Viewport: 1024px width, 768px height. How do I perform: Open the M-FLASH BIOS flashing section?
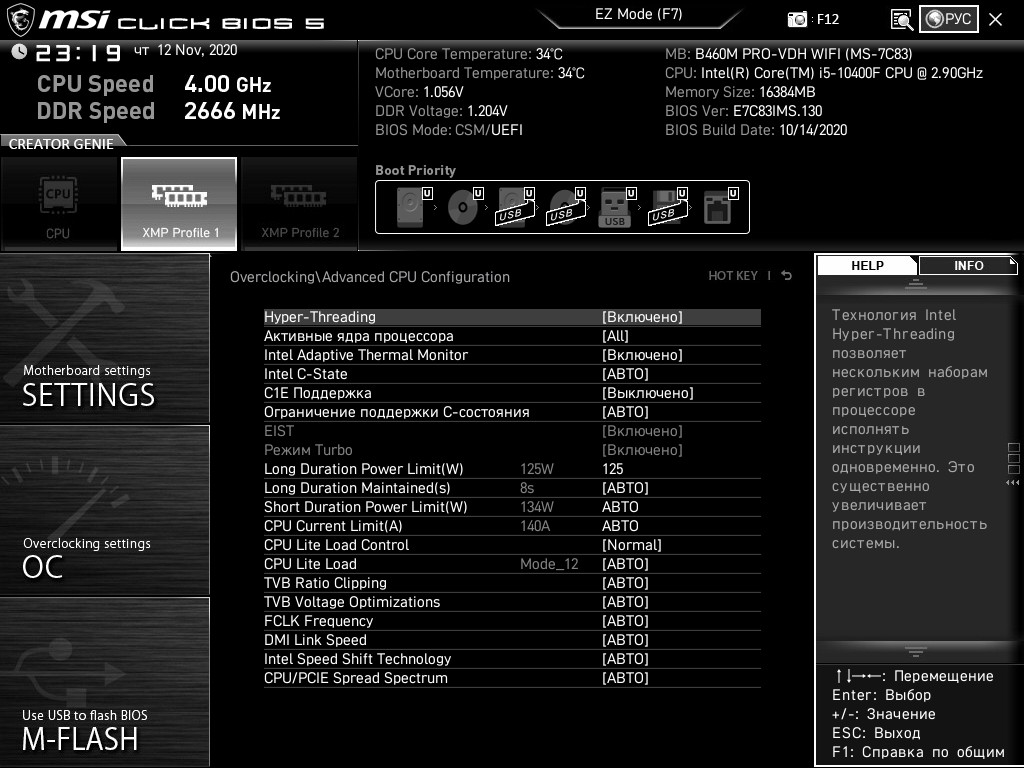[x=104, y=682]
